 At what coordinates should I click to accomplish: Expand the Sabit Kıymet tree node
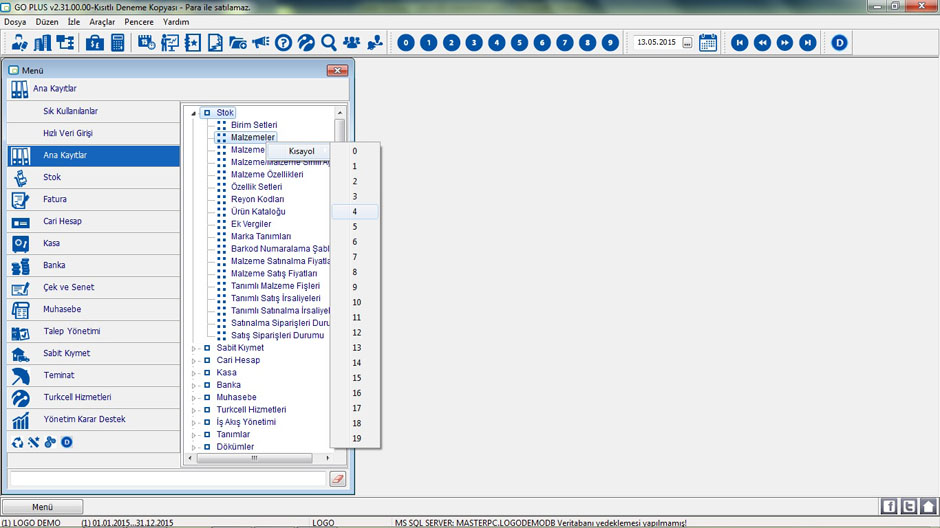point(194,348)
